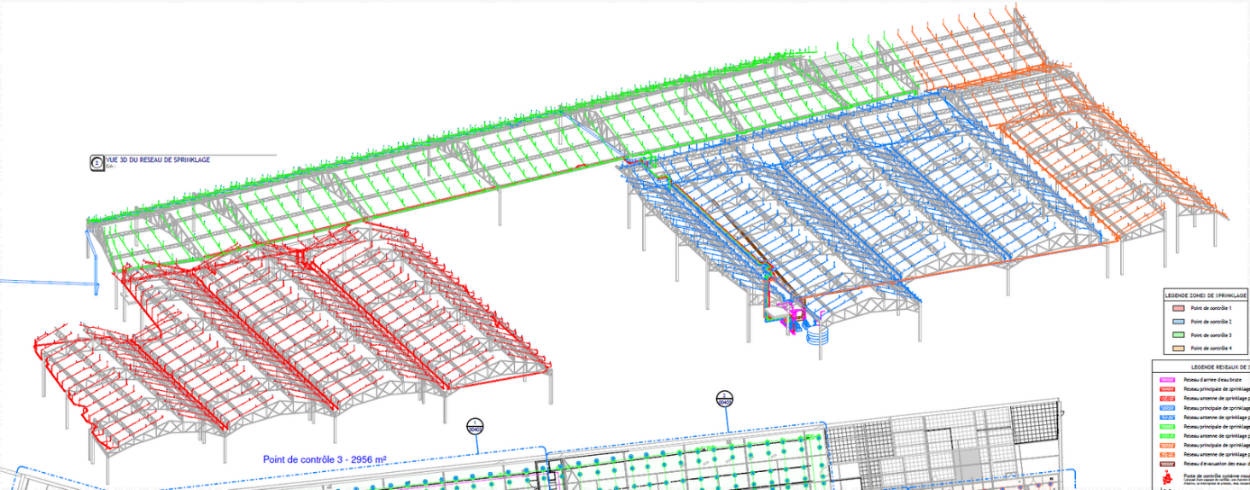Click the 'Point de contrôle 3 - 2956 m²' label
Viewport: 1250px width, 490px height.
coord(325,460)
